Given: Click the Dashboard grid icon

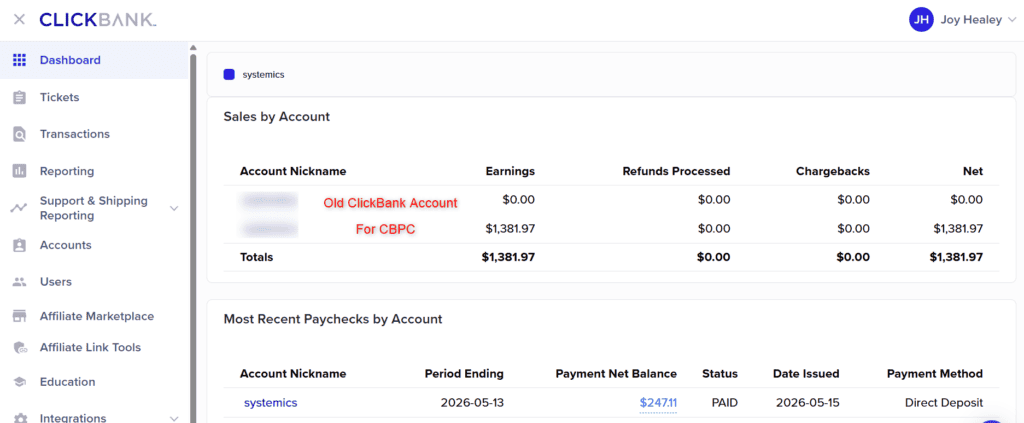Looking at the screenshot, I should (x=20, y=60).
